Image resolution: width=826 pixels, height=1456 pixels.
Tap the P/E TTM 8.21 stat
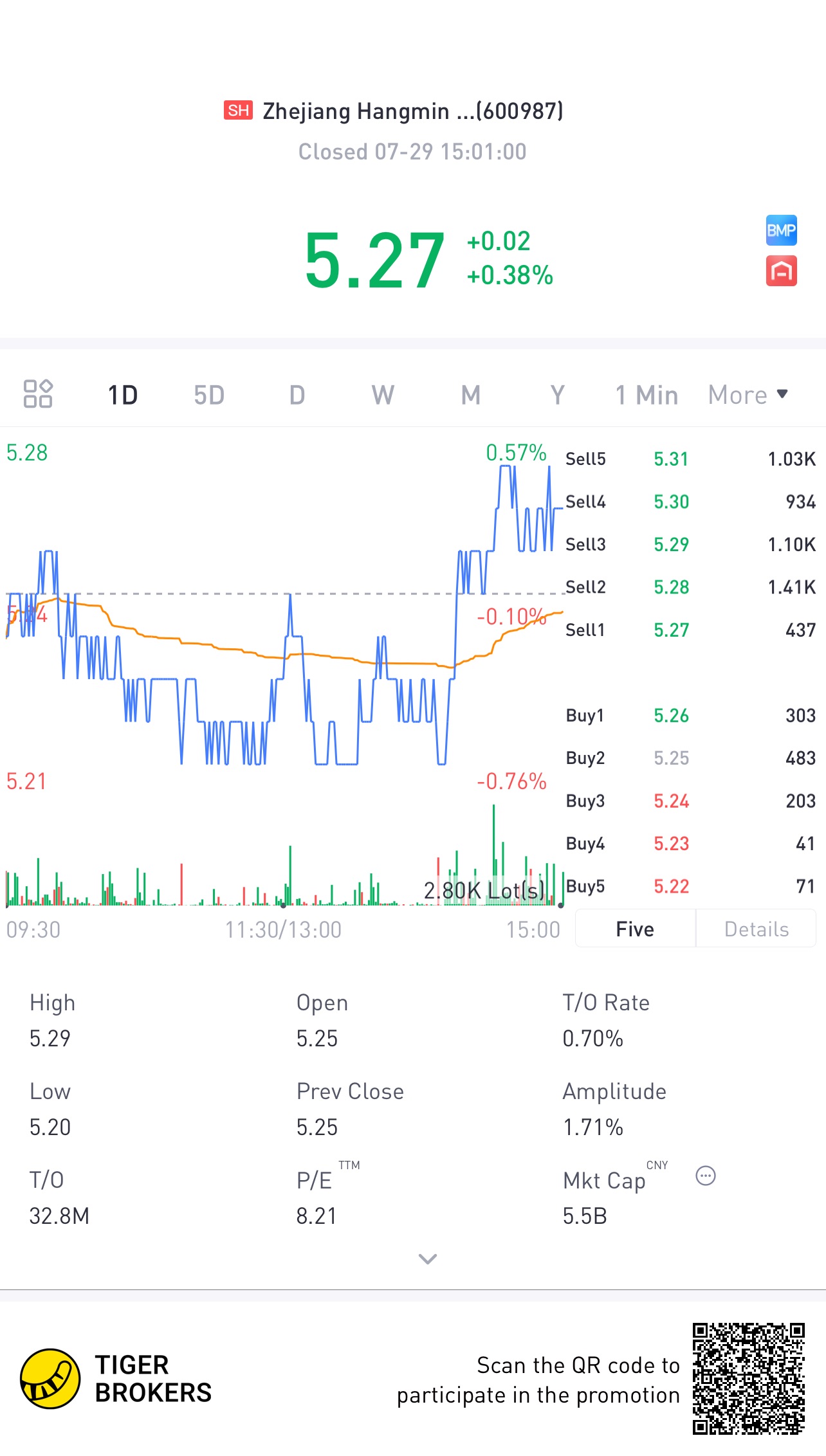coord(328,1194)
